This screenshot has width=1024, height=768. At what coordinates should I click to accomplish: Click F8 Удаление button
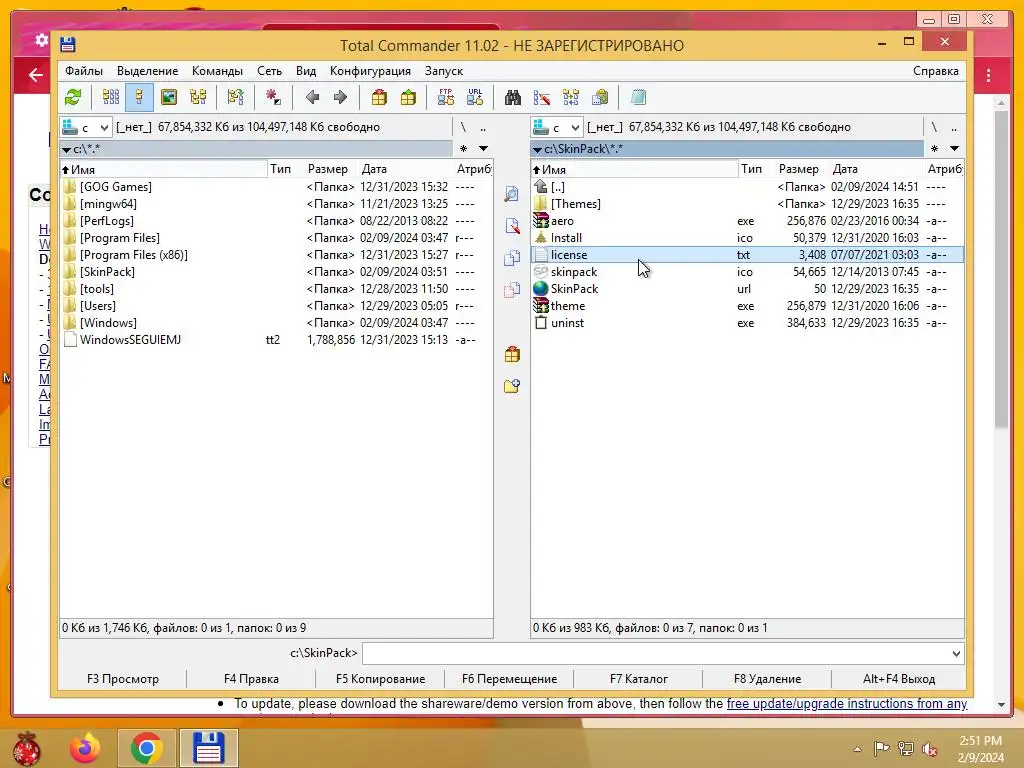(767, 679)
